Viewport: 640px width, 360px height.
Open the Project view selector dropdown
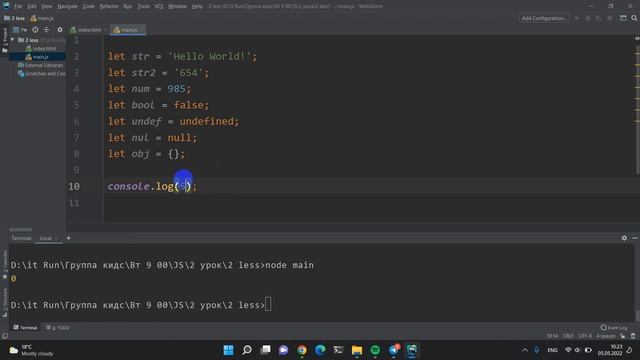pyautogui.click(x=20, y=30)
